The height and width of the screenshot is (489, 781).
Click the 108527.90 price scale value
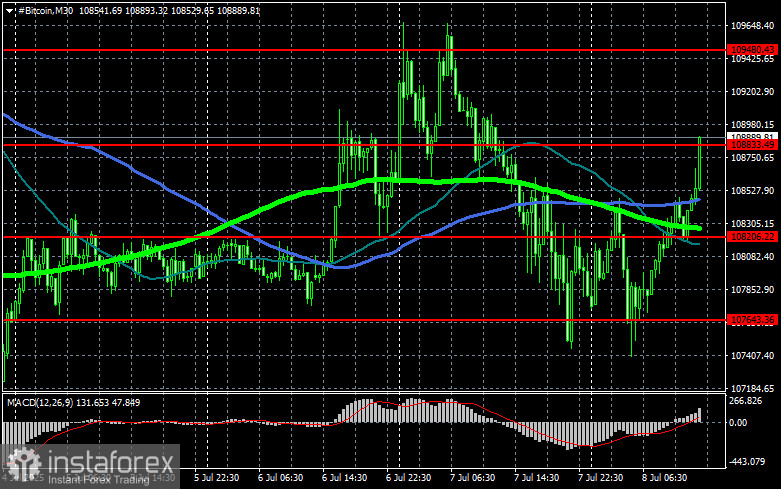click(752, 191)
